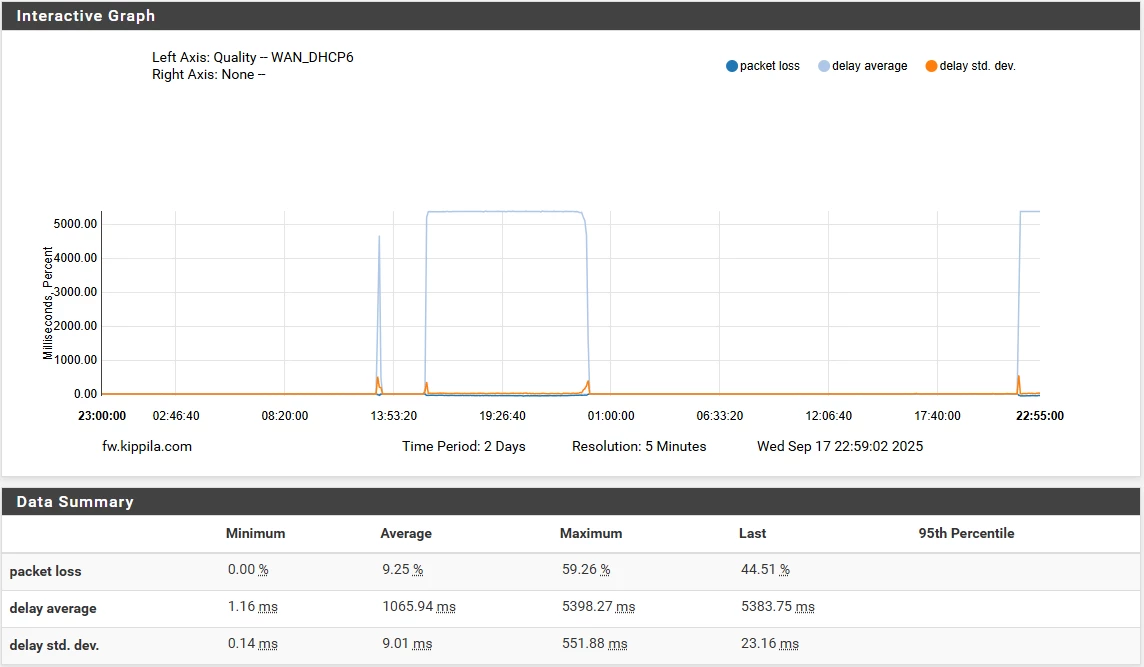The image size is (1144, 667).
Task: Click the packet loss row label
Action: 45,571
